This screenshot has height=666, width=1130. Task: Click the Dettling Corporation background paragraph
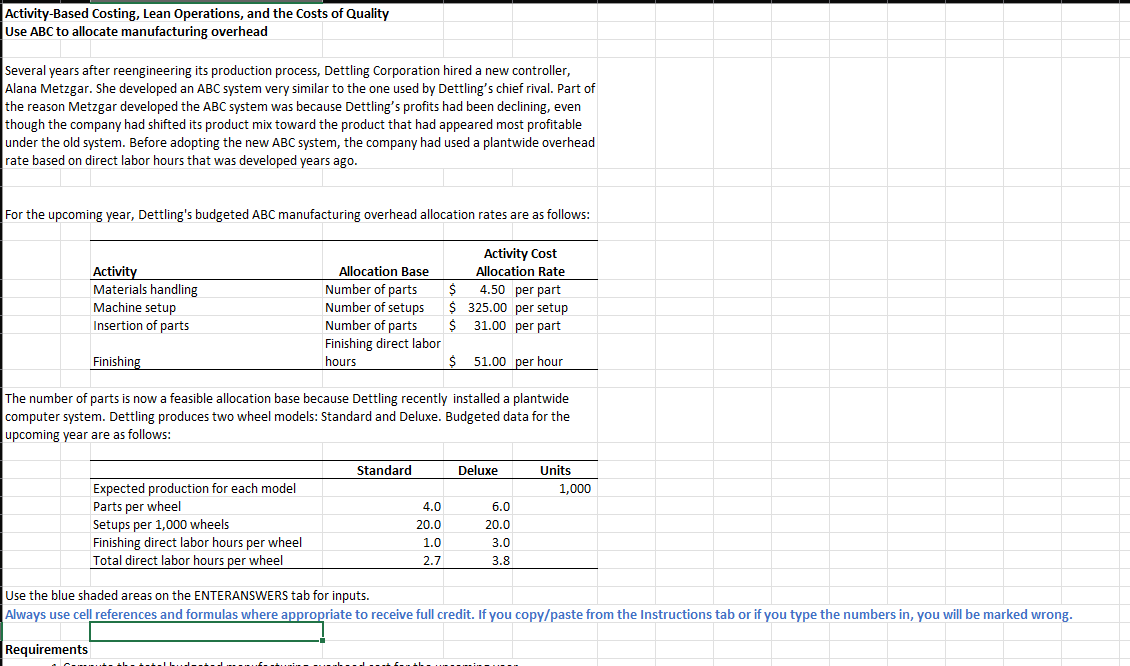tap(300, 115)
